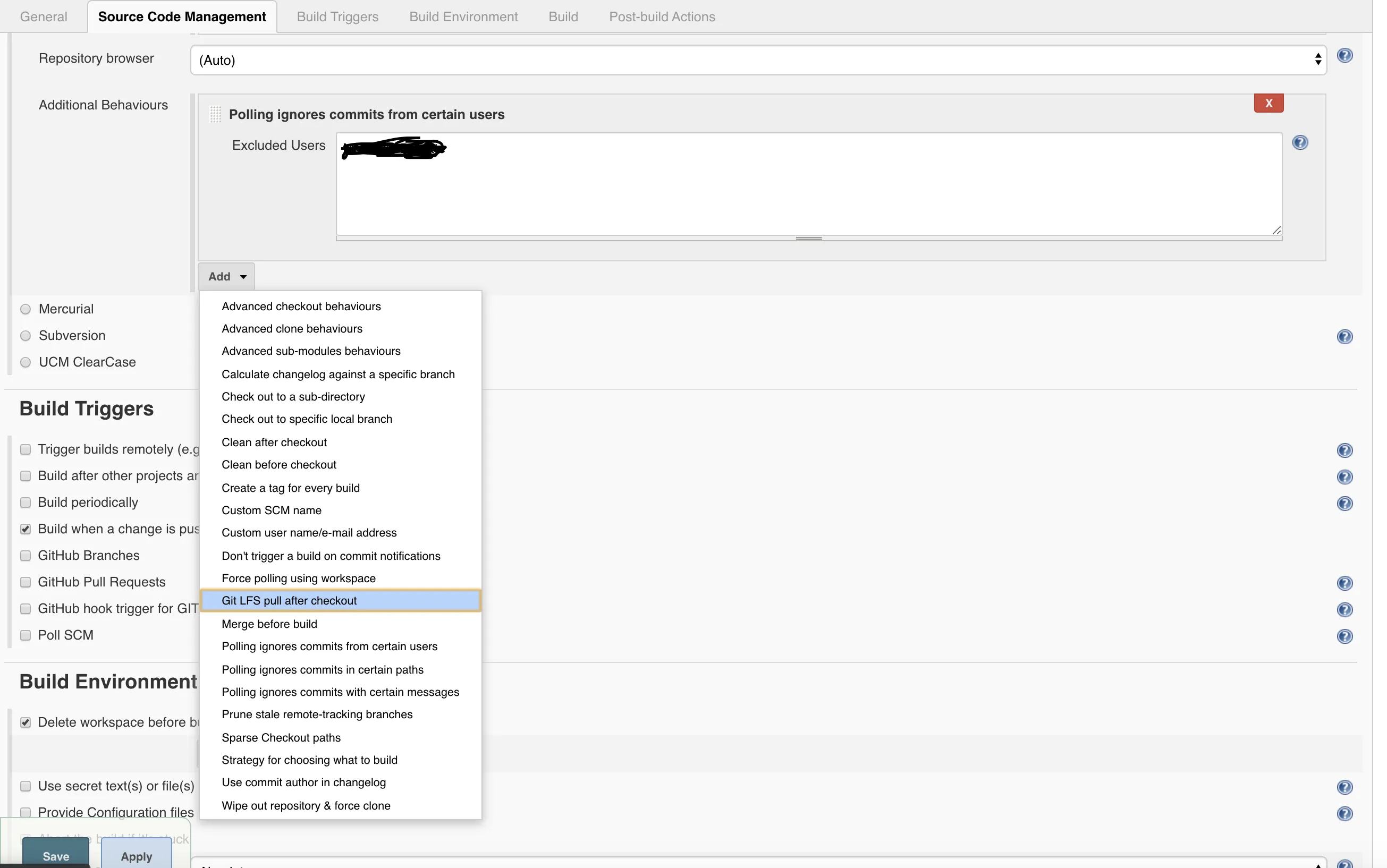
Task: Uncheck Delete workspace before build
Action: point(26,723)
